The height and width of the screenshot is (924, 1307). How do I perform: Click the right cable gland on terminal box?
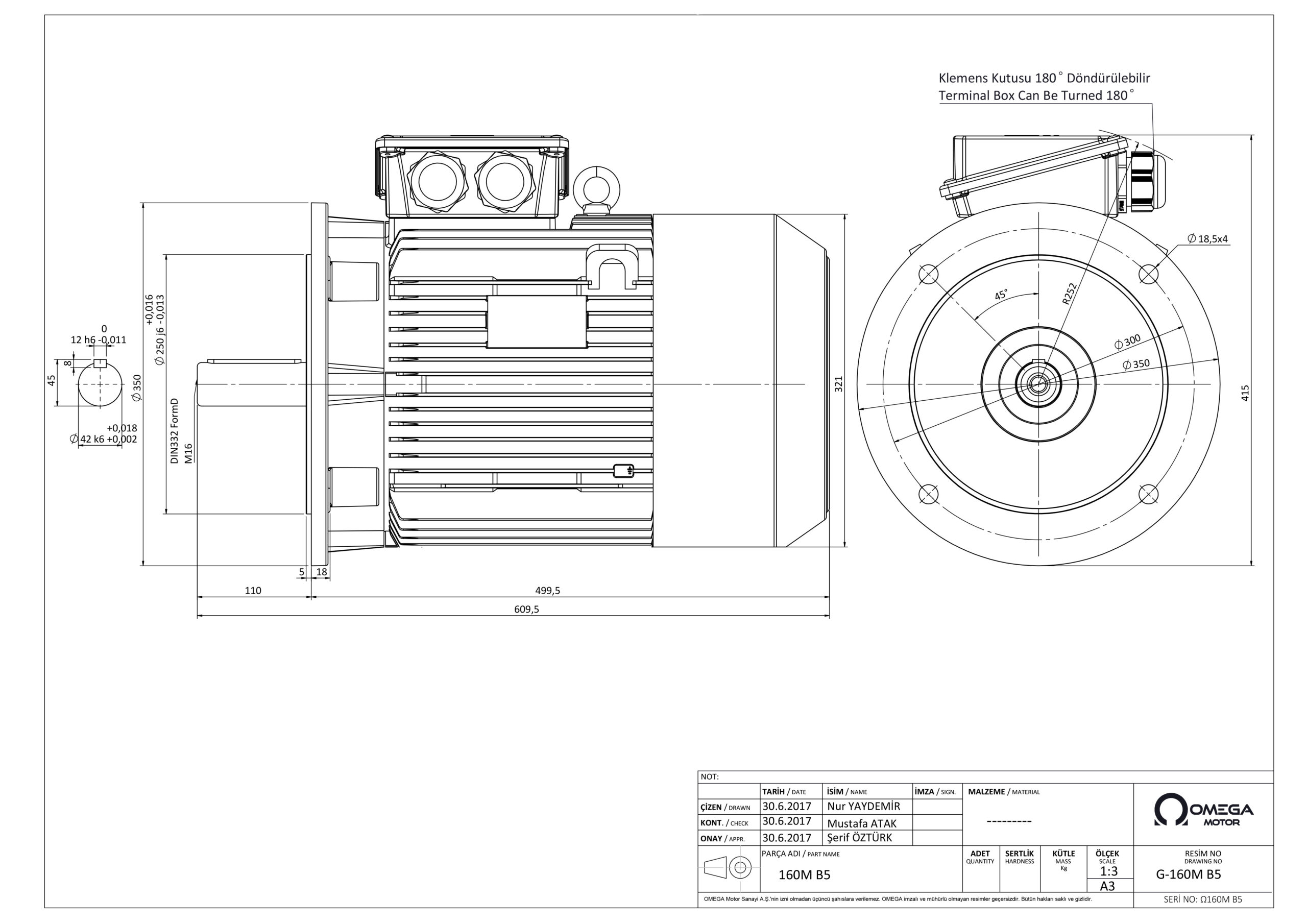pos(505,181)
